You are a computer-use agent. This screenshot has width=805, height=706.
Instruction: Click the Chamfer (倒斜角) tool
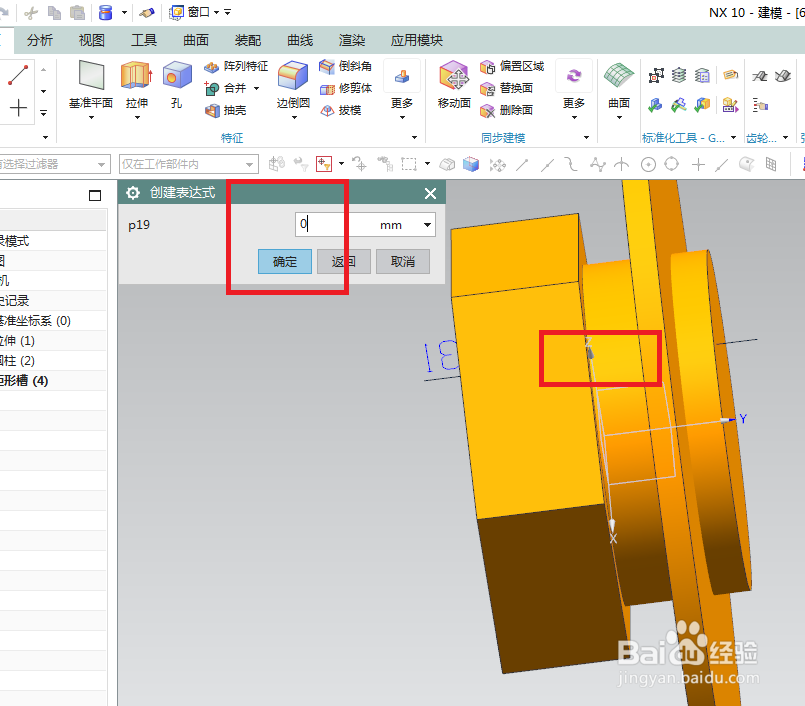tap(345, 66)
